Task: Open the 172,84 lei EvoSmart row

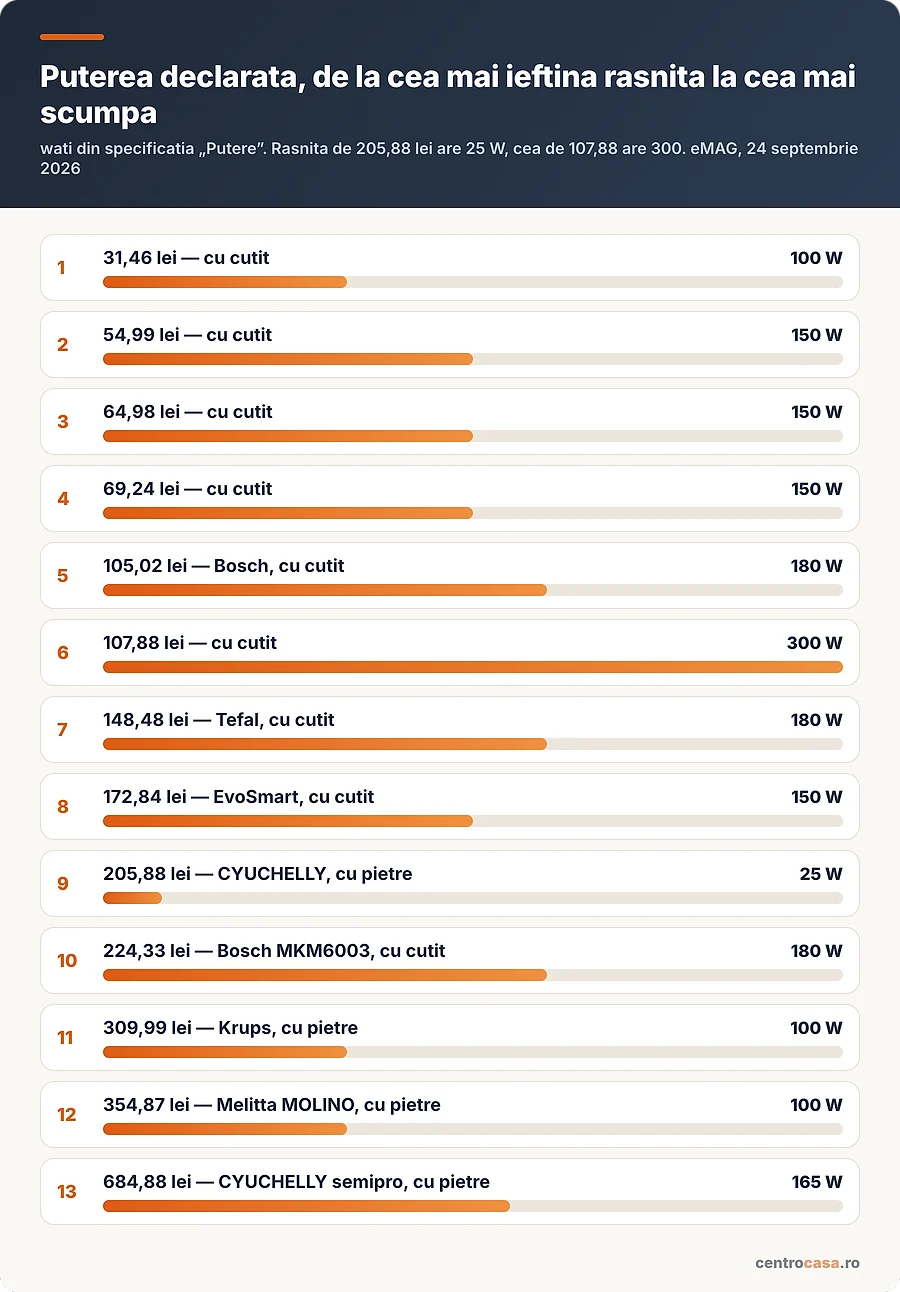Action: click(450, 806)
